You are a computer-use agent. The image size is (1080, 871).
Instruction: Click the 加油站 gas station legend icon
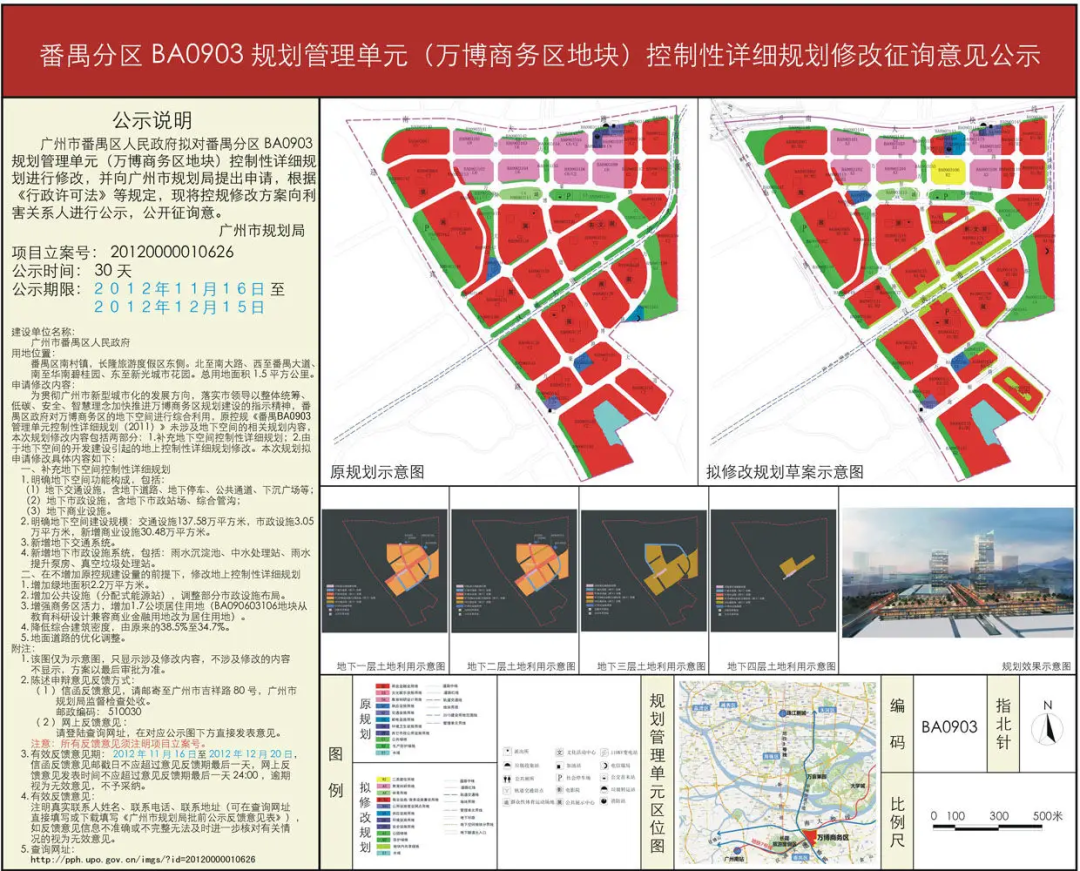pos(560,765)
